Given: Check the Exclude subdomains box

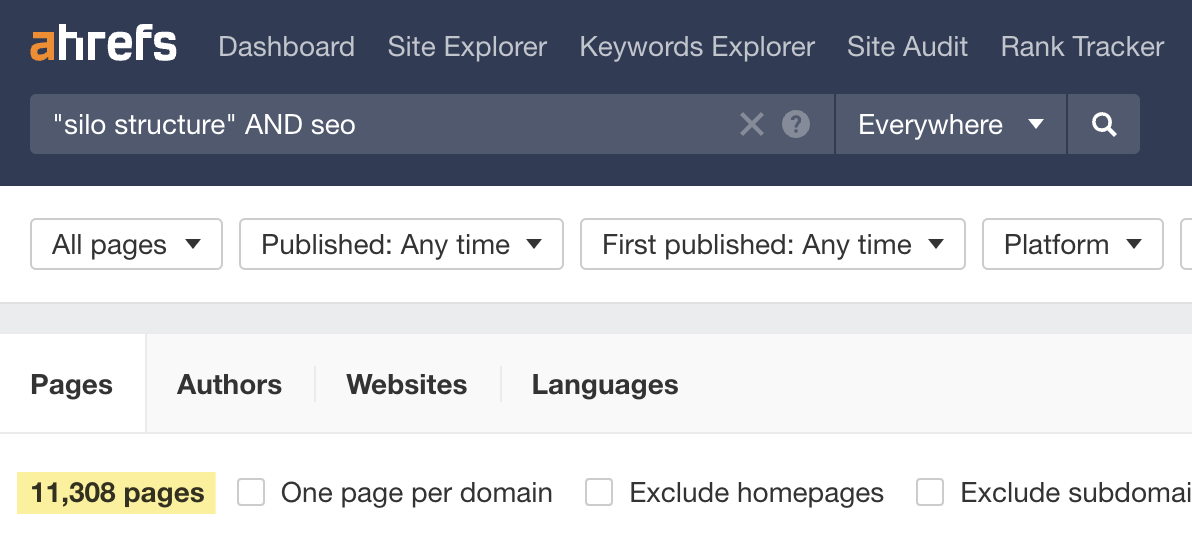Looking at the screenshot, I should [x=930, y=492].
